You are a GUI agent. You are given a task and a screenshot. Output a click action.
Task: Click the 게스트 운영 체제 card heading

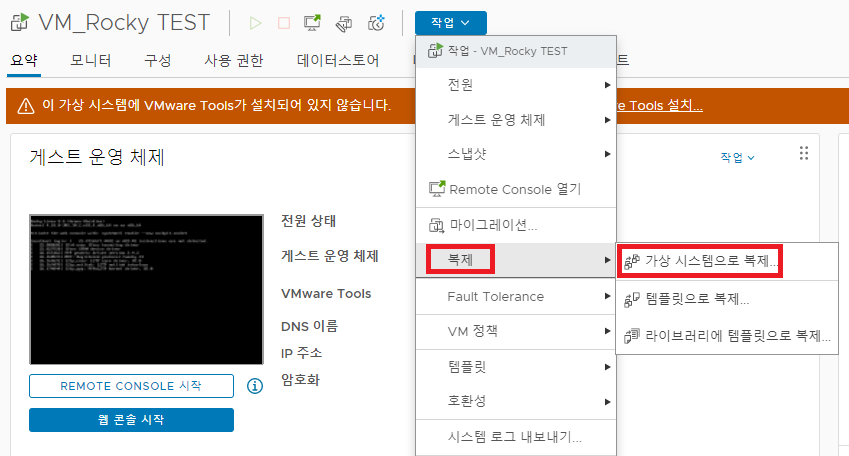click(x=97, y=157)
